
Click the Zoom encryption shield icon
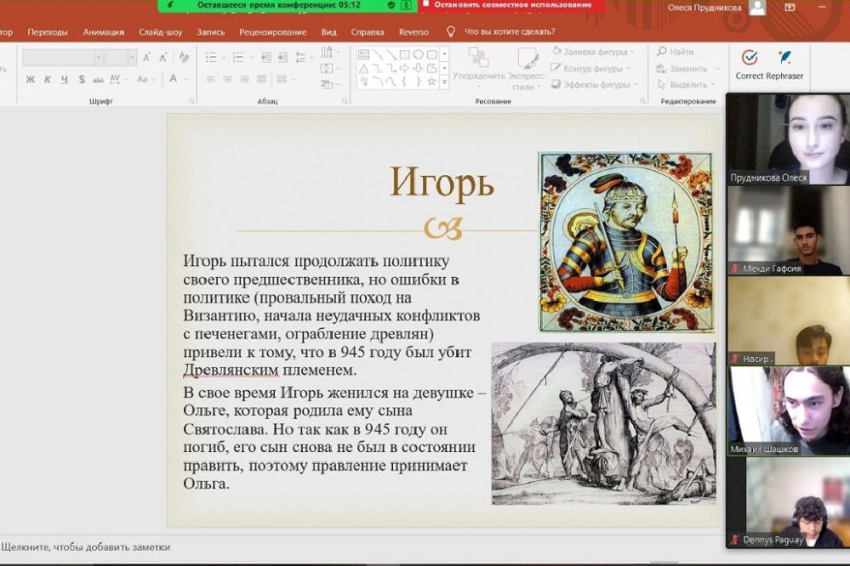(391, 5)
